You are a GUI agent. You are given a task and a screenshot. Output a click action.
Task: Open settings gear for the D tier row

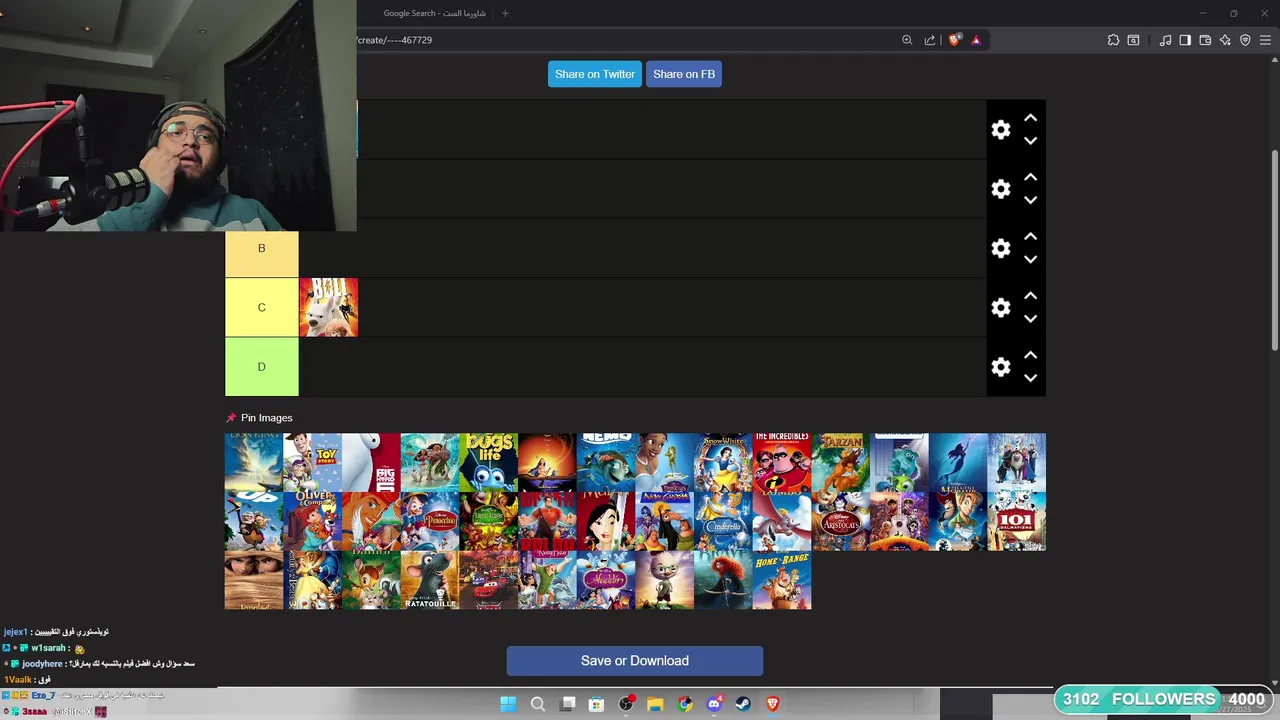[1001, 367]
